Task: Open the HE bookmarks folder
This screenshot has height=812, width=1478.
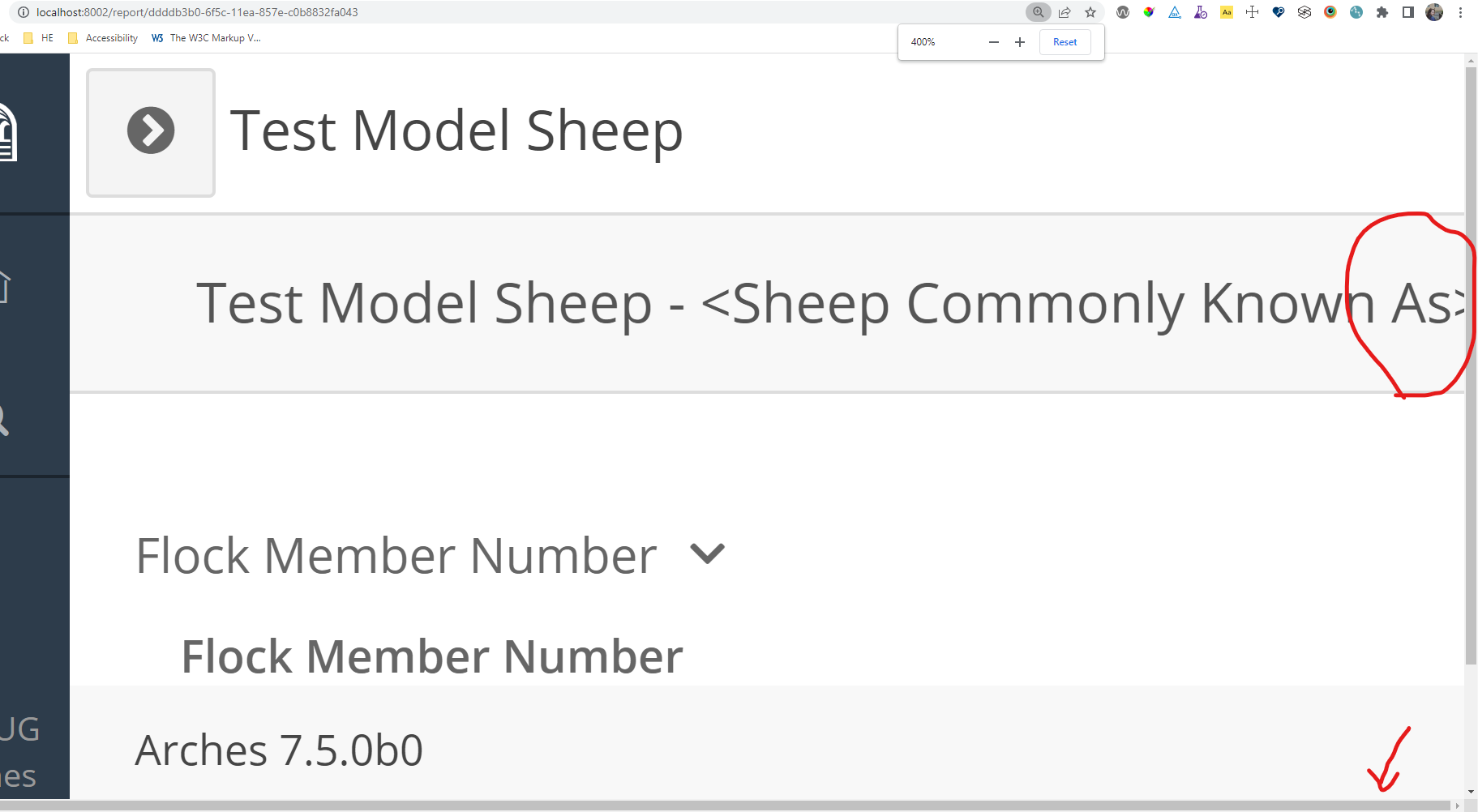Action: click(x=39, y=37)
